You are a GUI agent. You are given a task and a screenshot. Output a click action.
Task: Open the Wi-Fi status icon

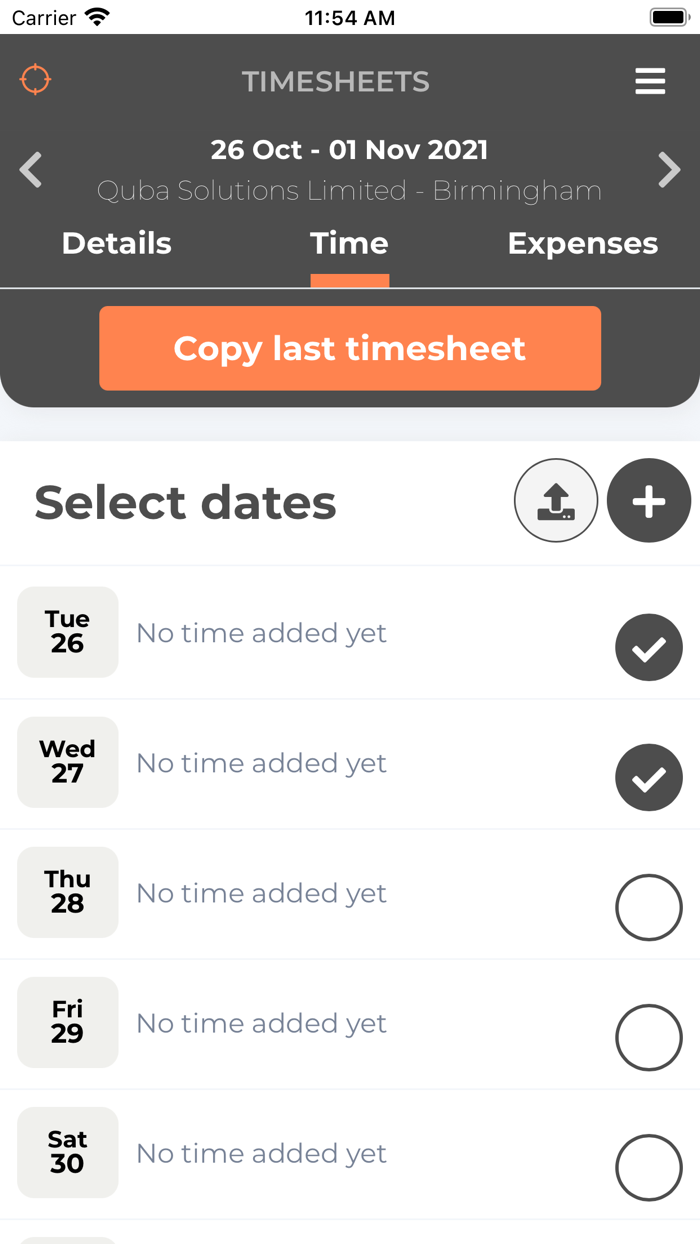pos(95,16)
